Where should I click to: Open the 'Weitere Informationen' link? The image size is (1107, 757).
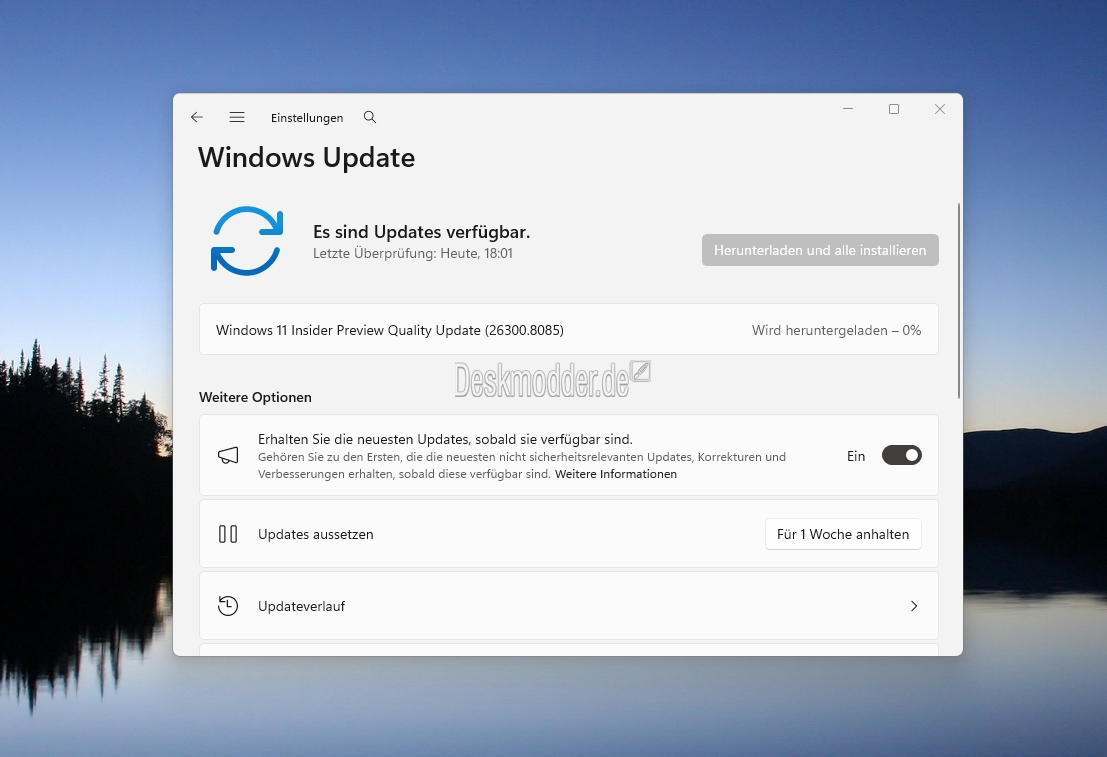tap(616, 474)
